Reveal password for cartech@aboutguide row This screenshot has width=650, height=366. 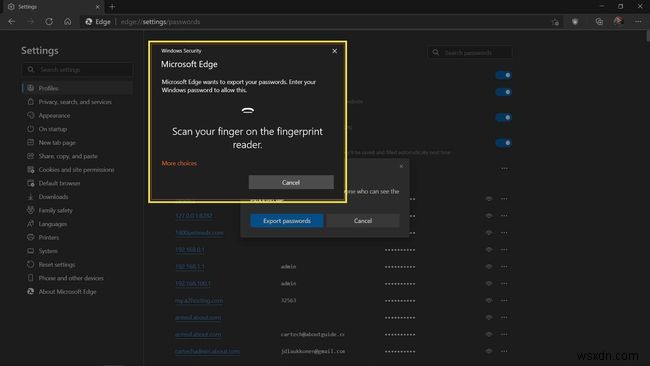coord(489,334)
